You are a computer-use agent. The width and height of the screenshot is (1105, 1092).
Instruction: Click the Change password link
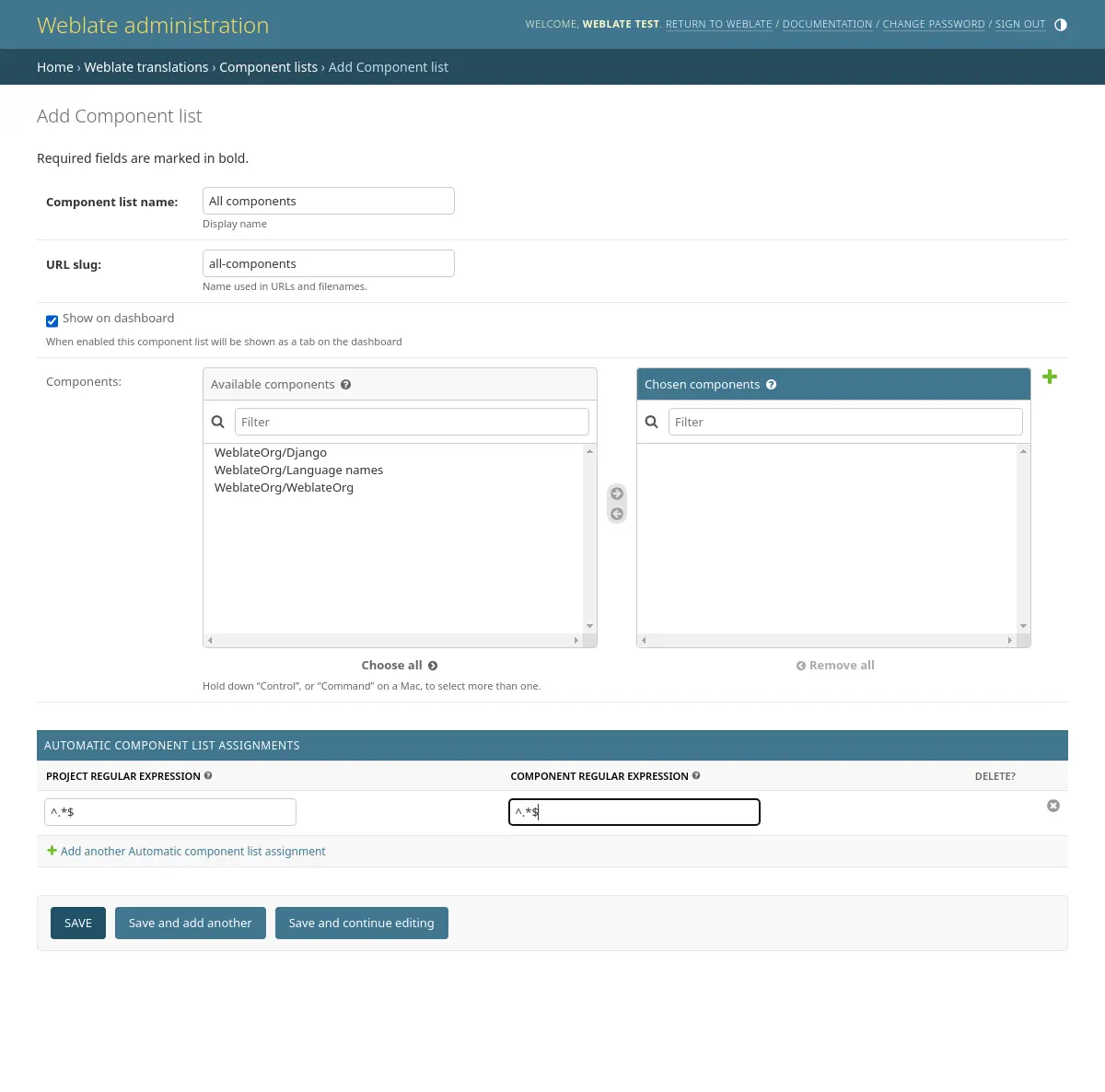coord(934,25)
